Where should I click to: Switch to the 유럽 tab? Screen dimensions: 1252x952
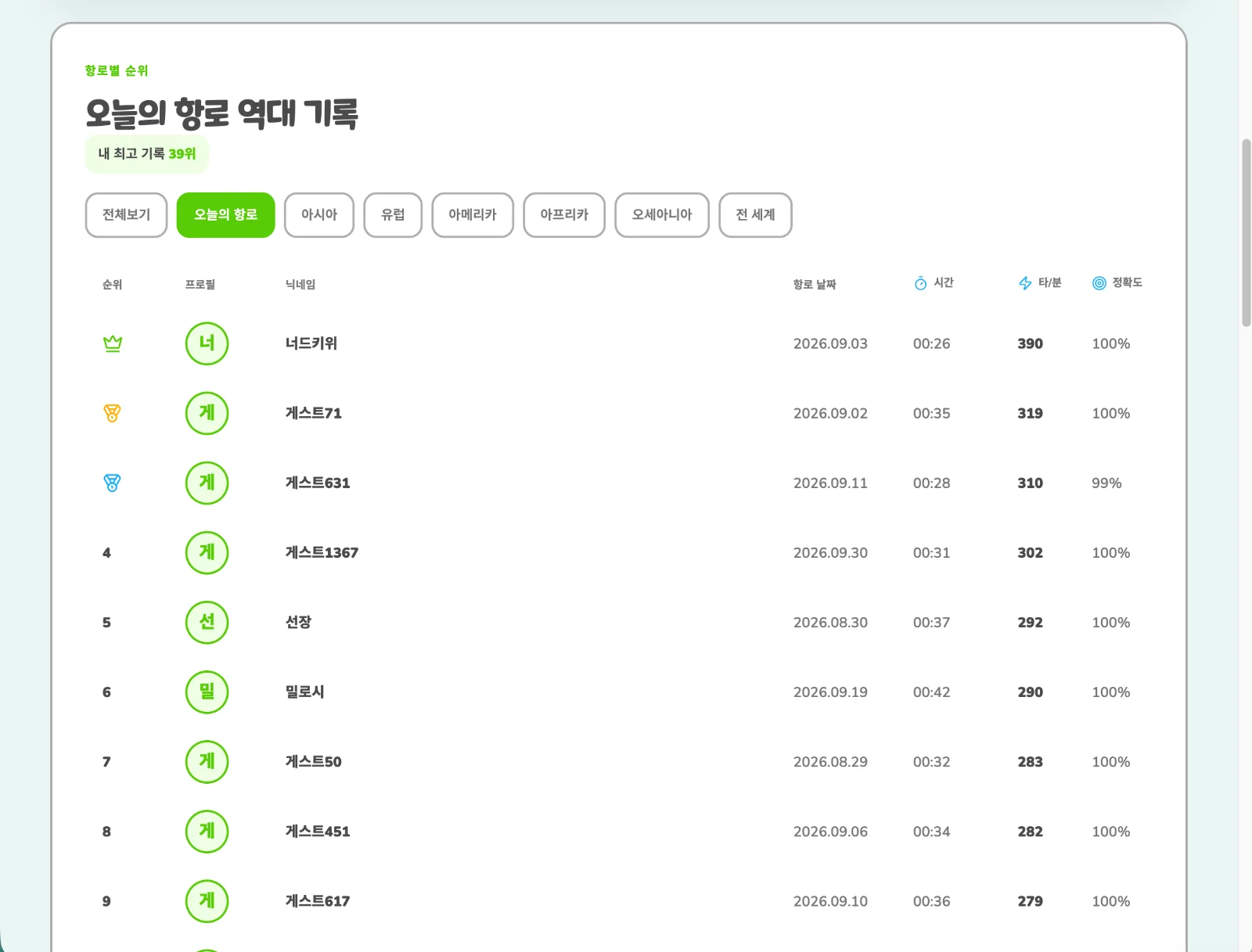pyautogui.click(x=393, y=215)
